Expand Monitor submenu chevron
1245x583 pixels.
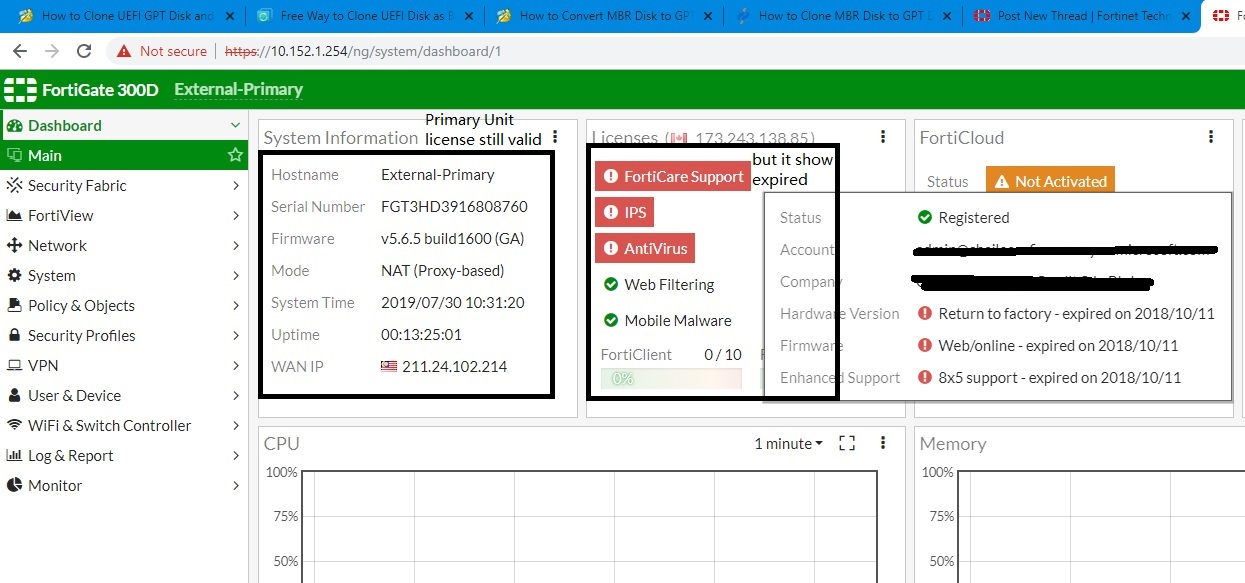click(235, 485)
